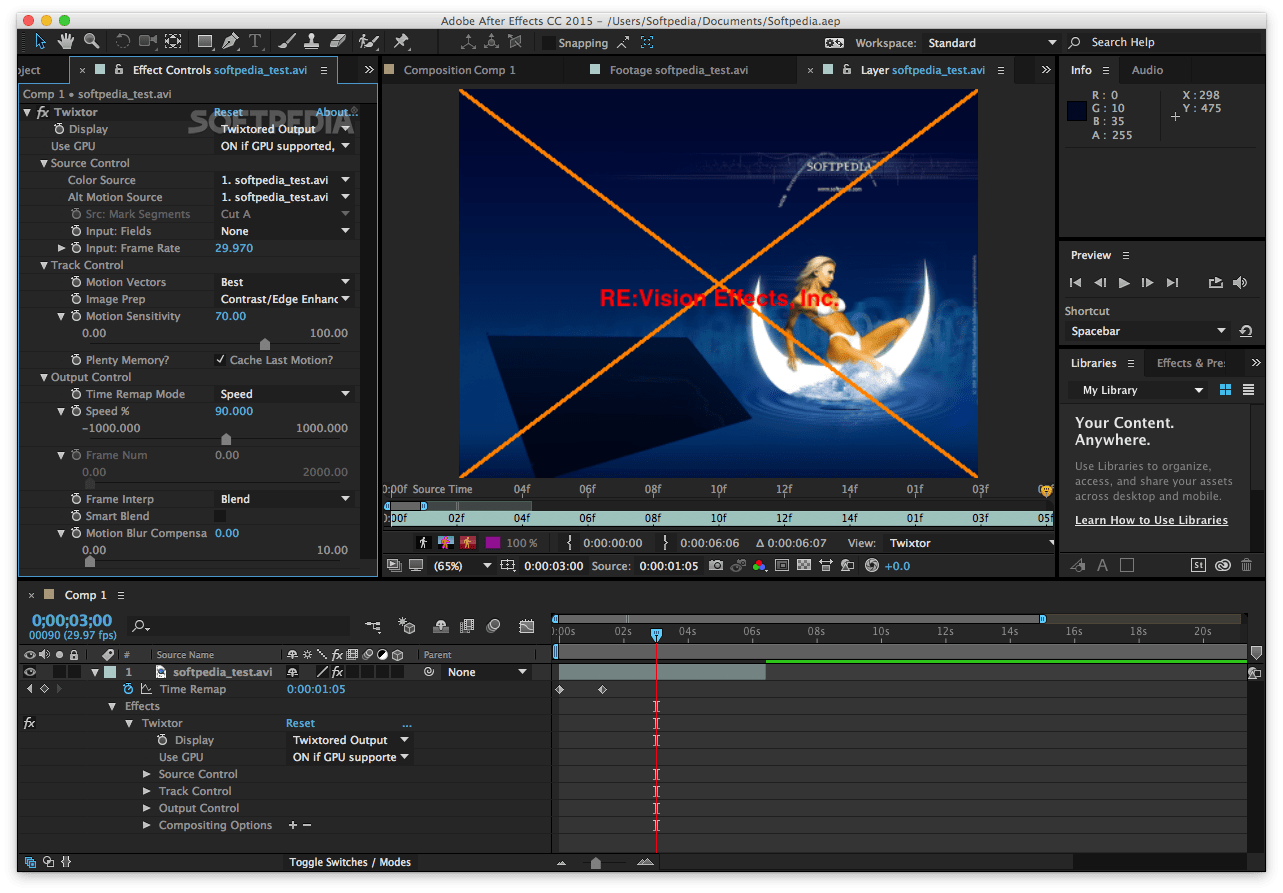Toggle Motion Sensitivity stopwatch
This screenshot has width=1283, height=893.
(76, 316)
